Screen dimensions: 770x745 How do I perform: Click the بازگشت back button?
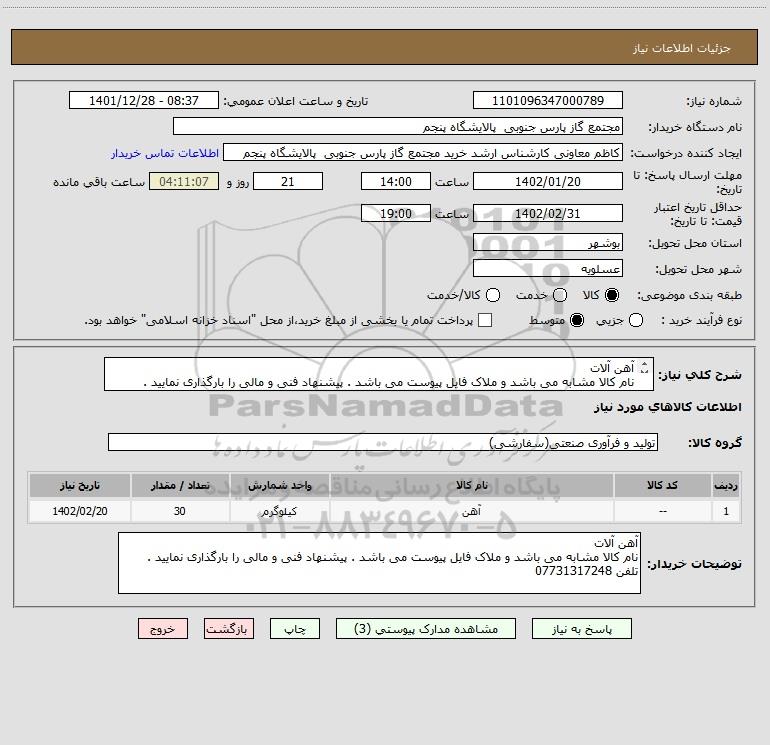coord(229,629)
